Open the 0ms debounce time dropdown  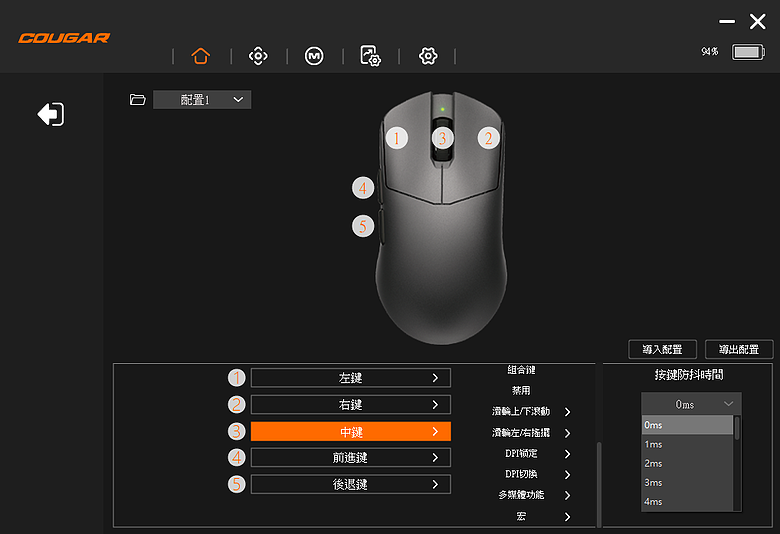(691, 404)
